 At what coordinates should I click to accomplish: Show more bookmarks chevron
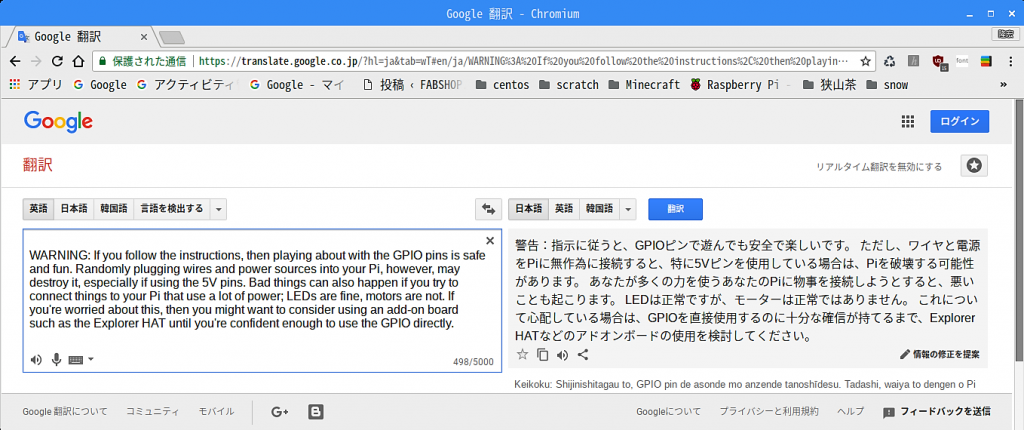1003,85
